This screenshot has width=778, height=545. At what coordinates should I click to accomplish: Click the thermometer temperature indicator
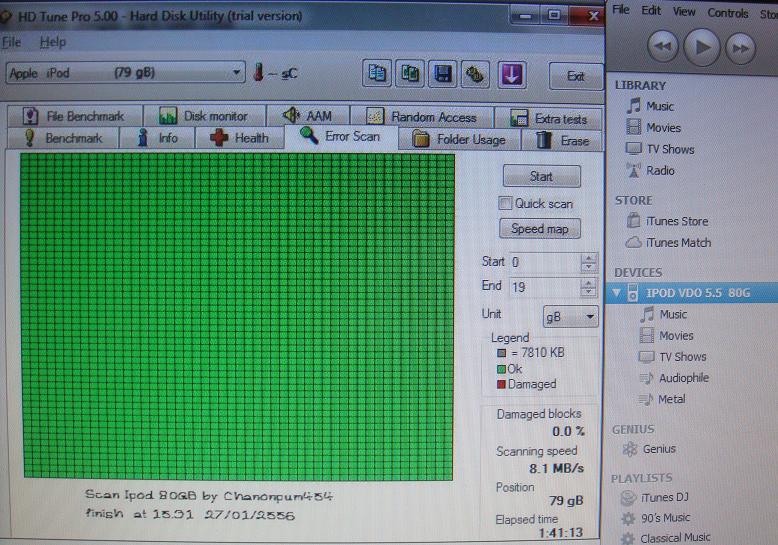coord(259,73)
